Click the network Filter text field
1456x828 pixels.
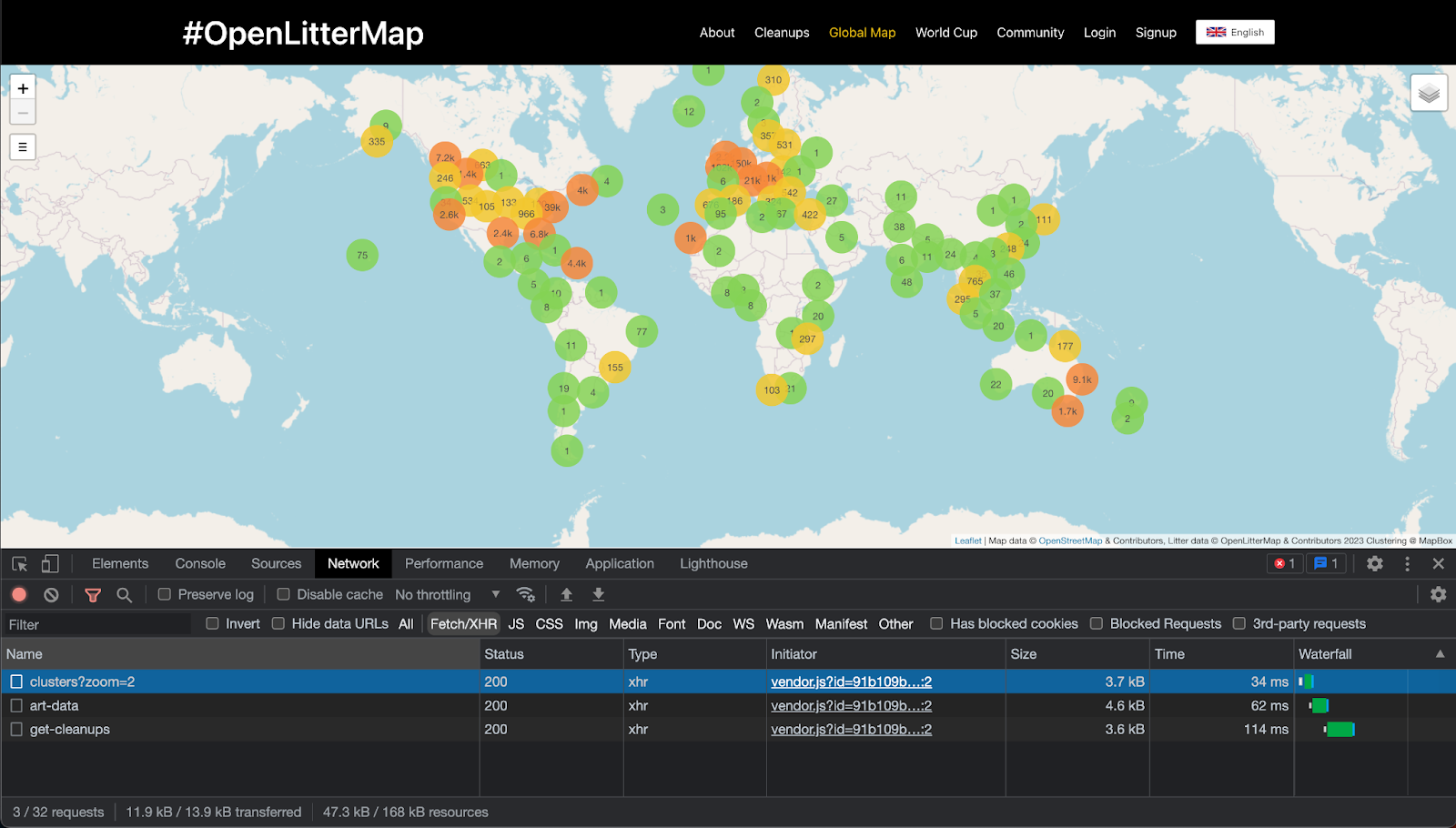pyautogui.click(x=96, y=625)
